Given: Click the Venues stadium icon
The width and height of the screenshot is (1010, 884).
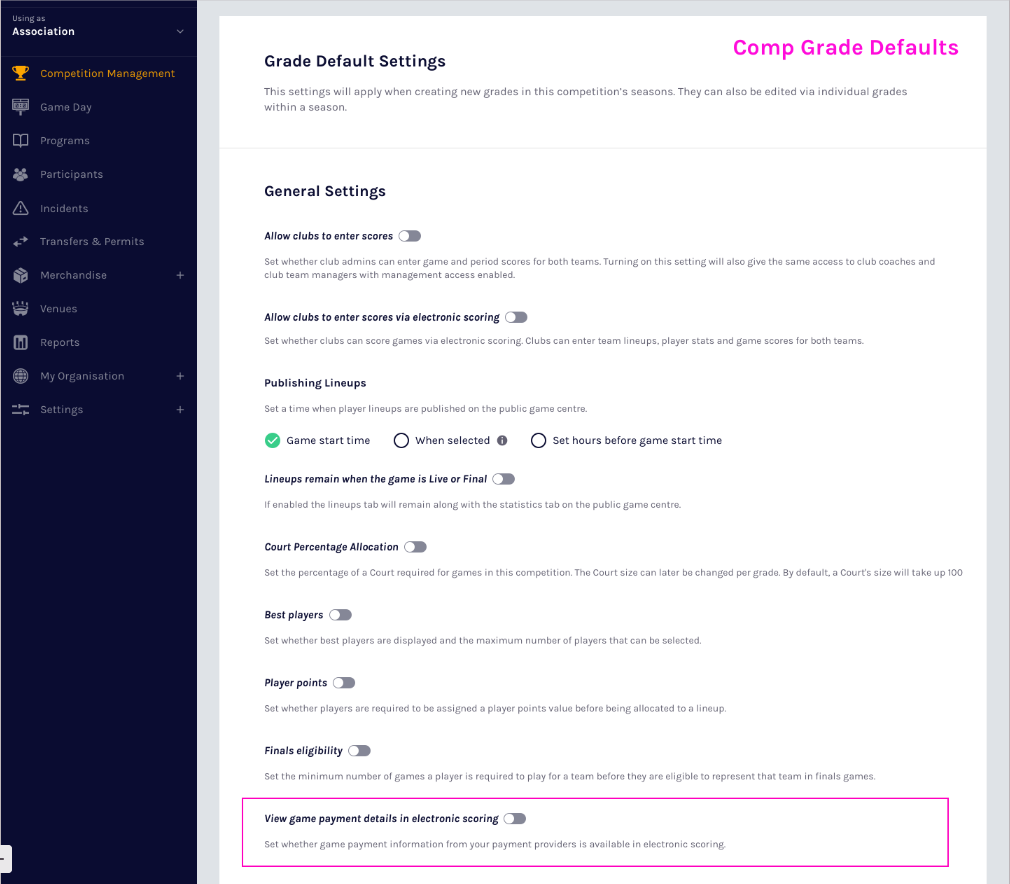Looking at the screenshot, I should coord(20,309).
